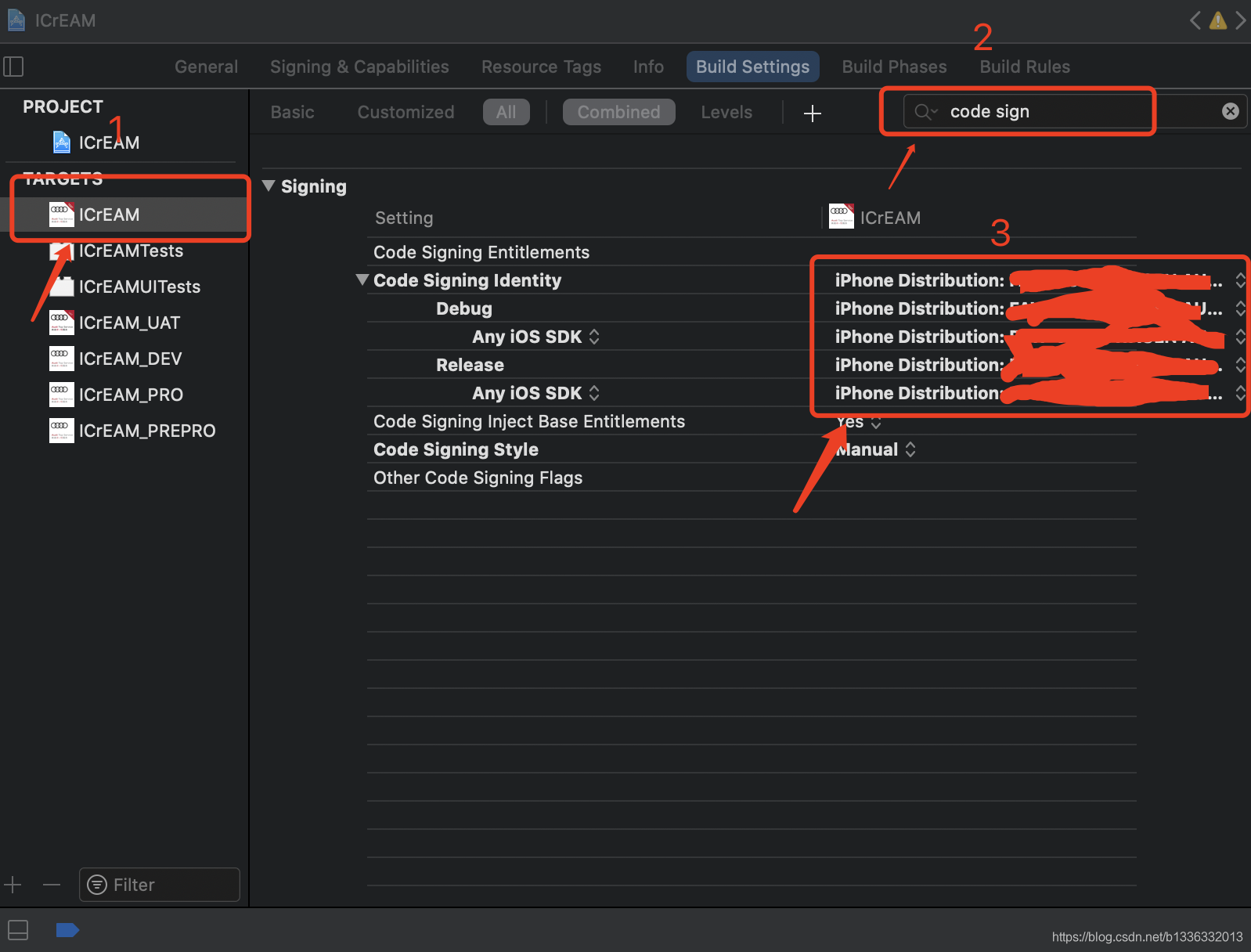Select Code Signing Inject Base Entitlements name
Screen dimensions: 1251x952
coord(529,421)
